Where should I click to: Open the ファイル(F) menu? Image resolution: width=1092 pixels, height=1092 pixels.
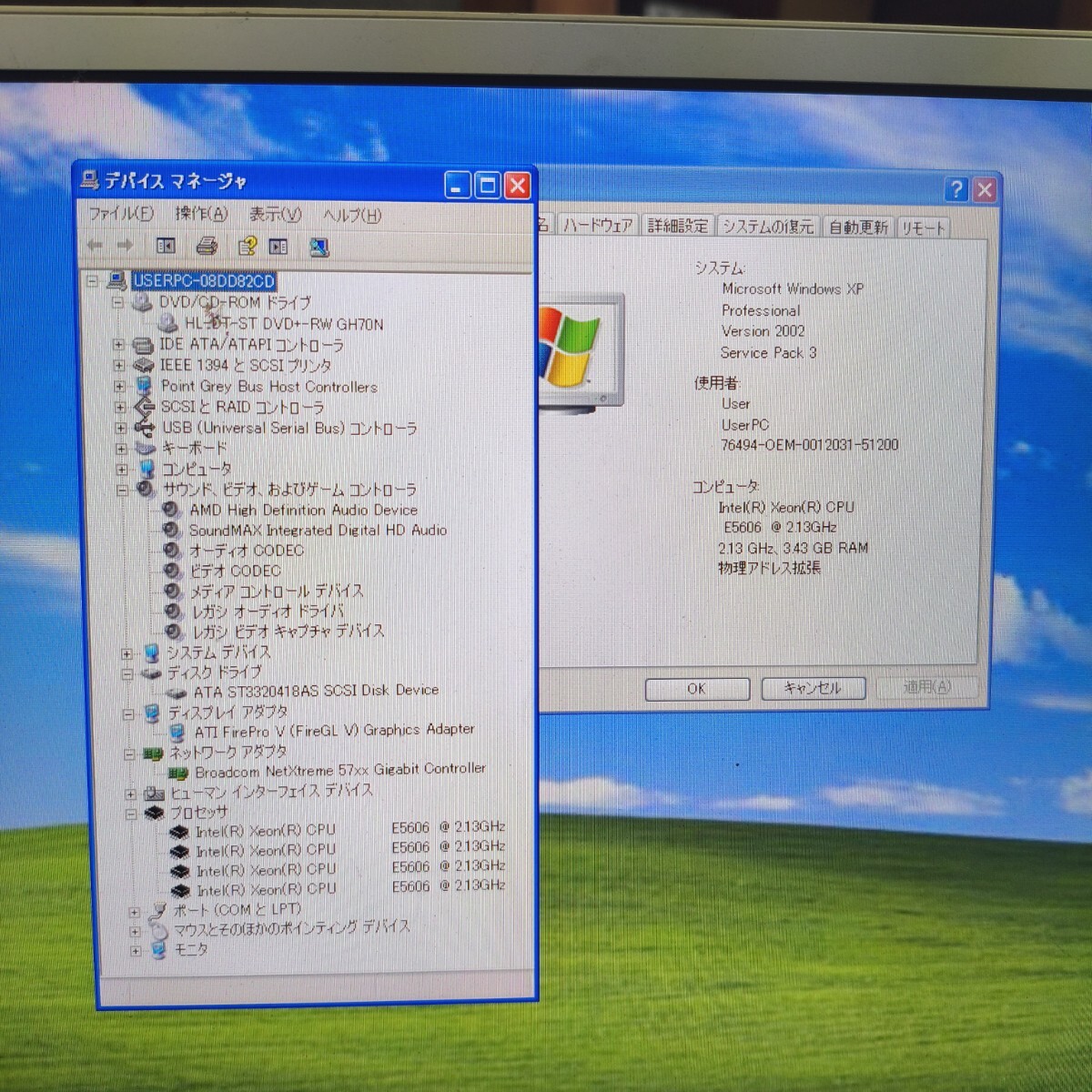[120, 214]
